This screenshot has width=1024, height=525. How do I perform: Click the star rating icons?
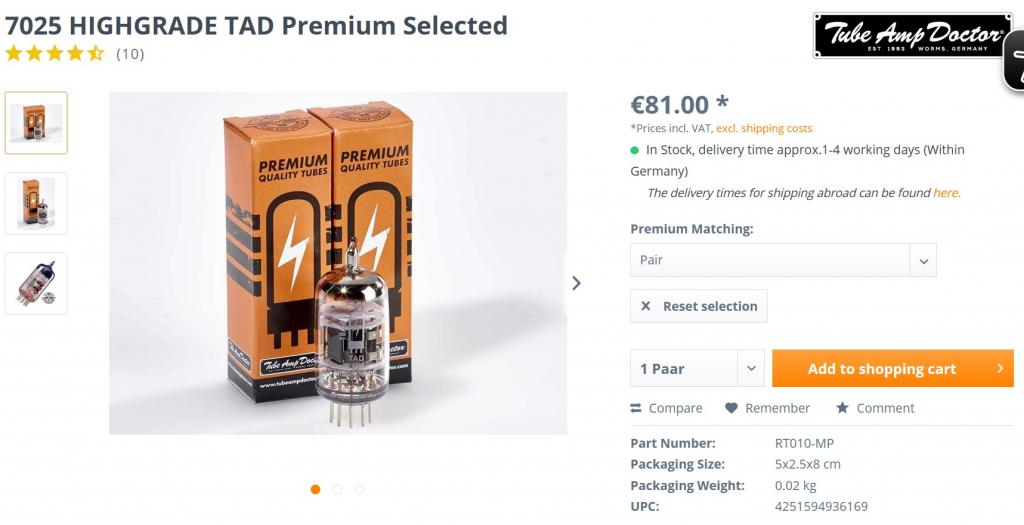55,54
